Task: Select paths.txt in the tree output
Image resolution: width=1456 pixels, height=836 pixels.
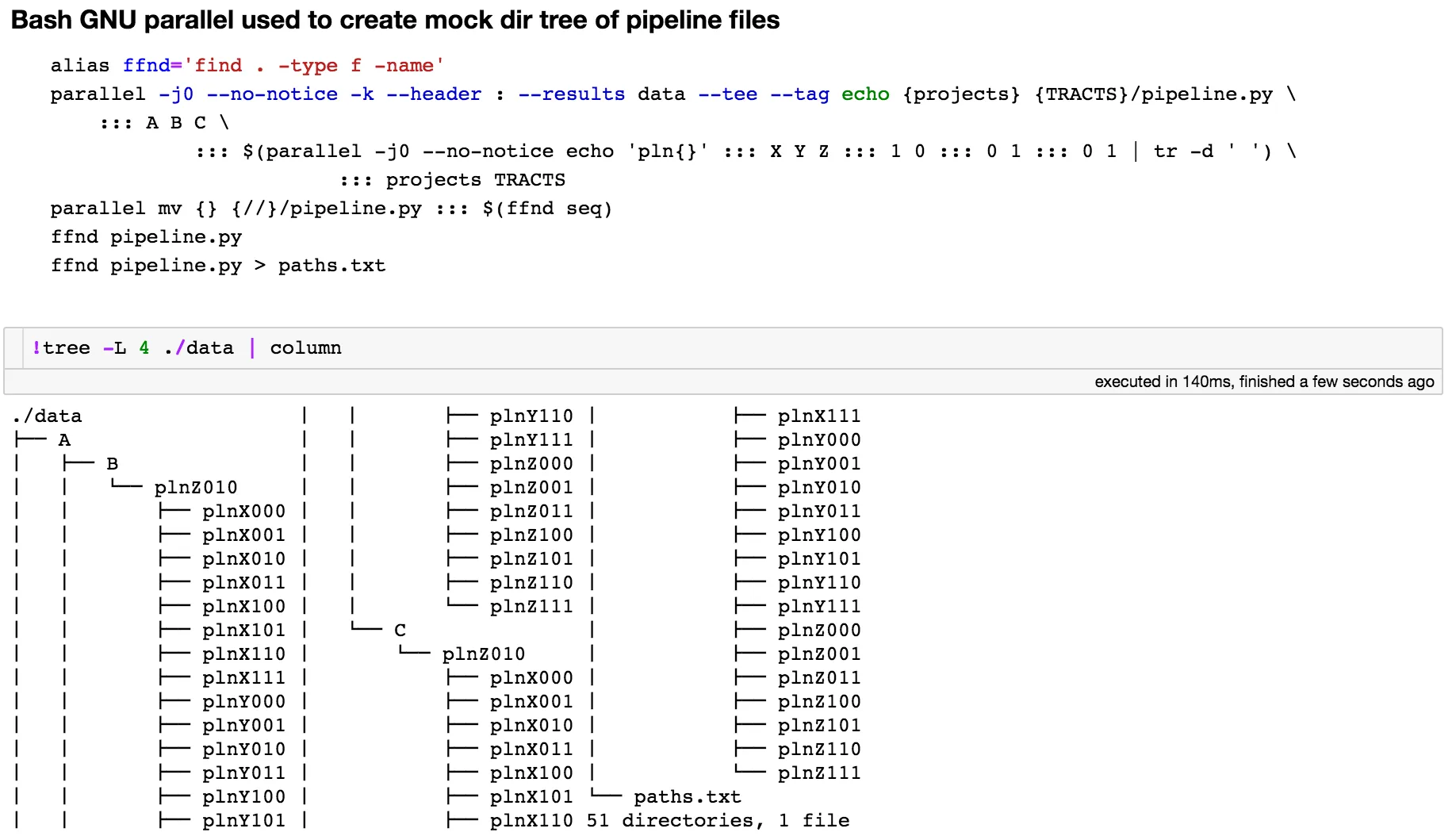Action: [688, 797]
